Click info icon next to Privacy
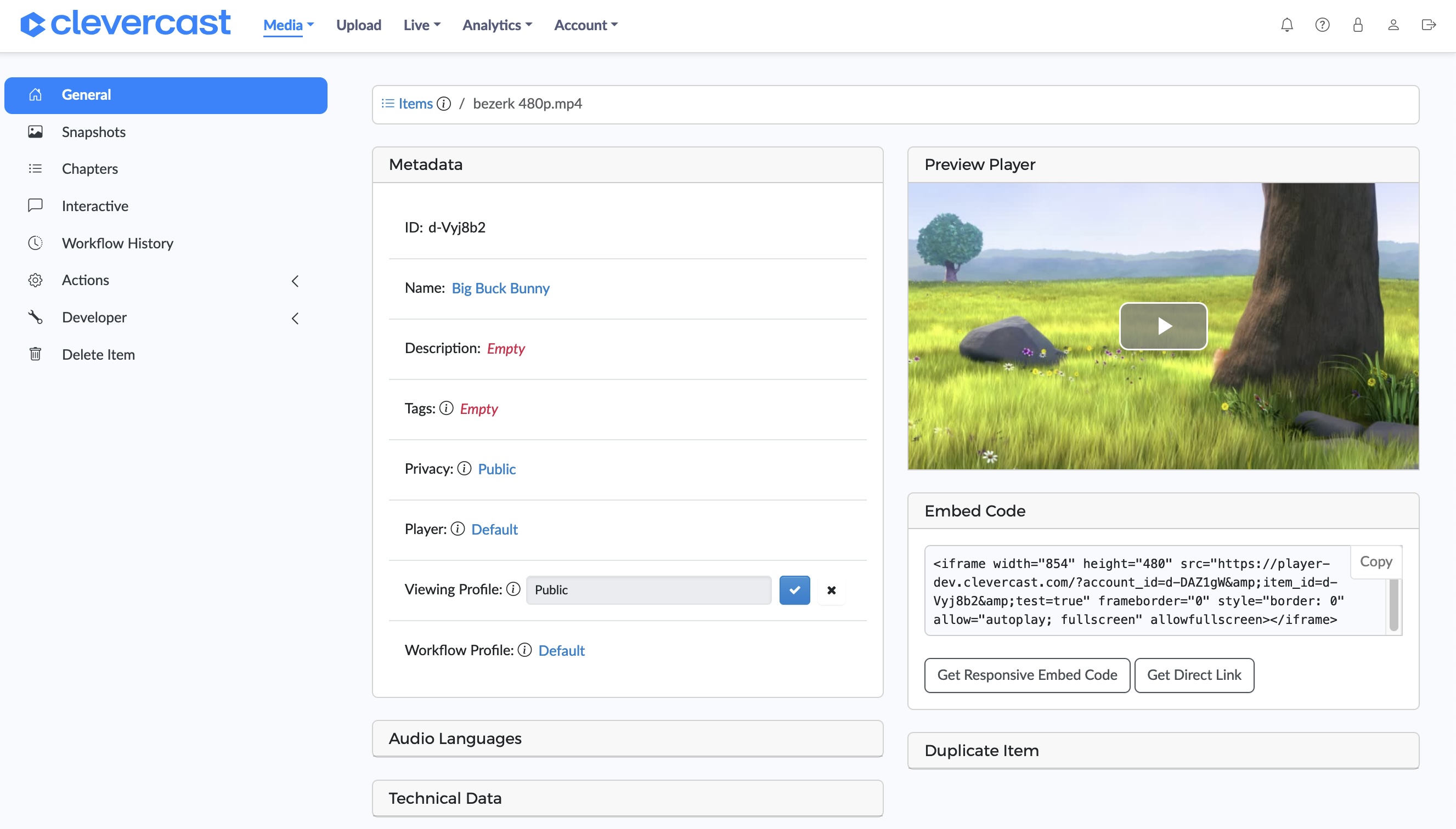 pyautogui.click(x=464, y=469)
